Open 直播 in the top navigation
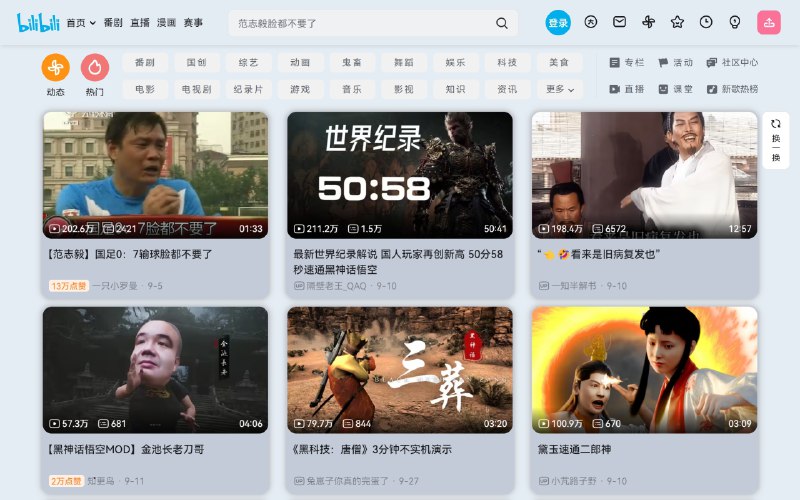Image resolution: width=800 pixels, height=500 pixels. (x=140, y=22)
